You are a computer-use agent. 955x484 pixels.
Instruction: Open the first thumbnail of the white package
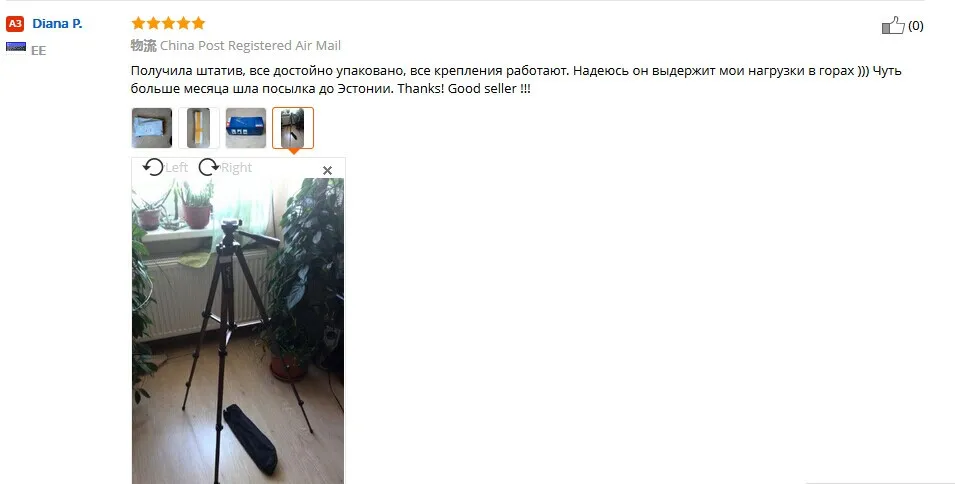152,128
